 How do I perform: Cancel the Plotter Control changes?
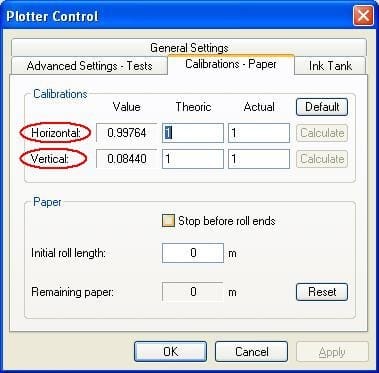[x=251, y=351]
